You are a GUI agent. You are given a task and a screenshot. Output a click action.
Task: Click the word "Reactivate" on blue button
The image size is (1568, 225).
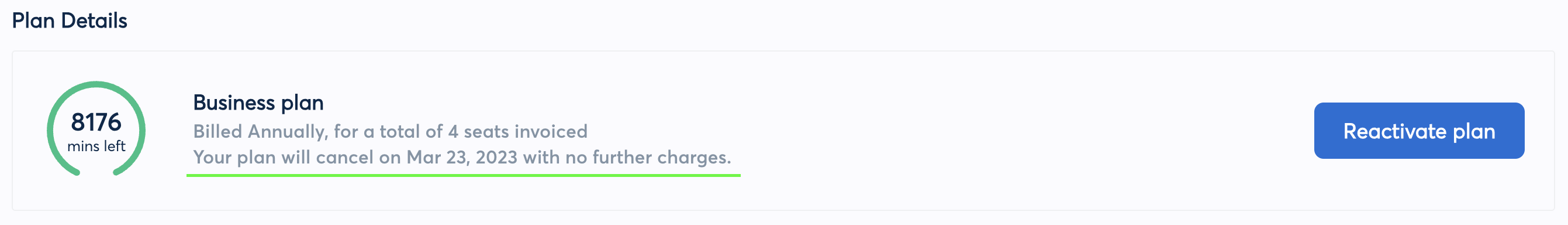tap(1394, 131)
